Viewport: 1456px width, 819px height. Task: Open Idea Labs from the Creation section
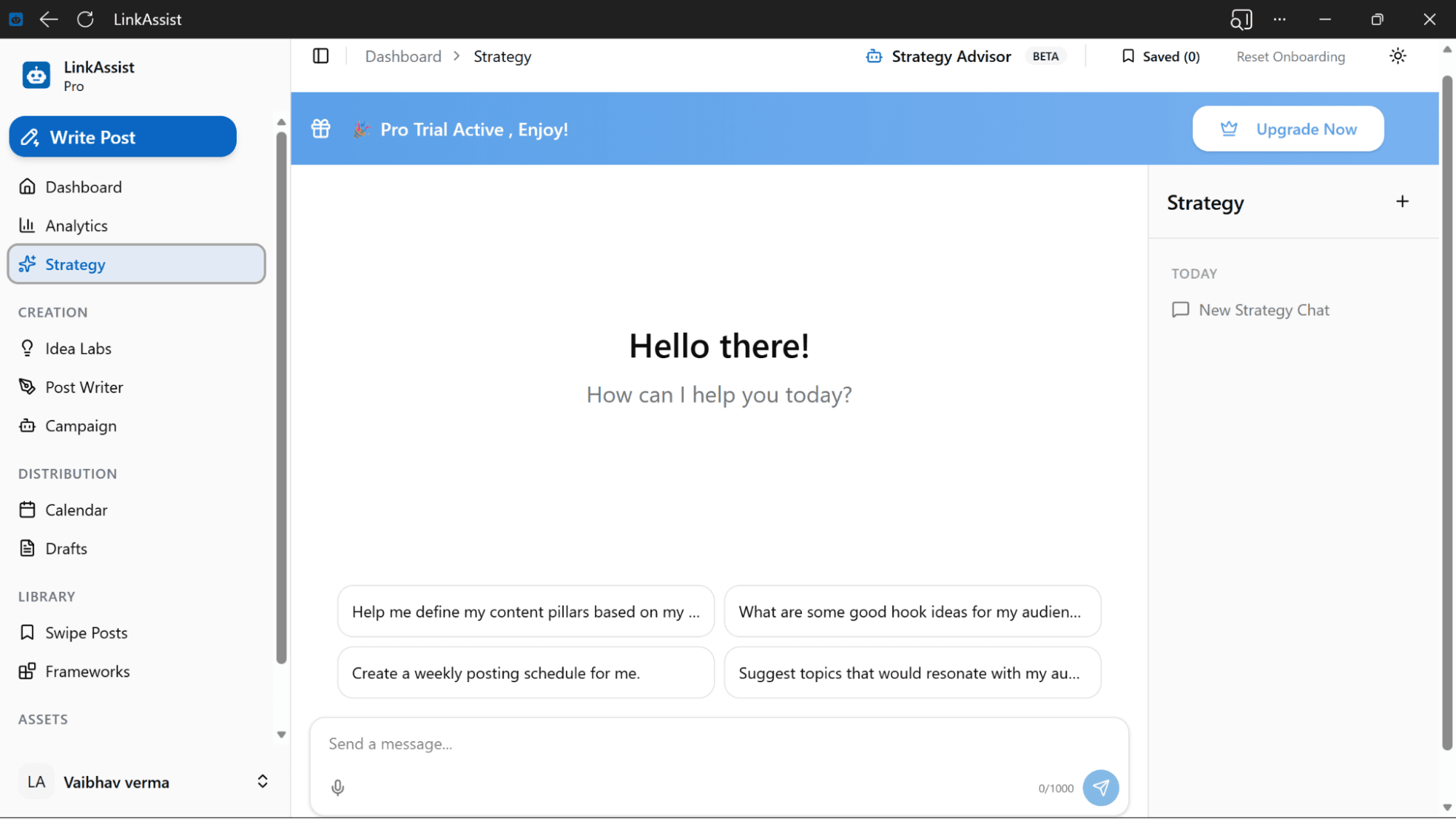click(78, 349)
